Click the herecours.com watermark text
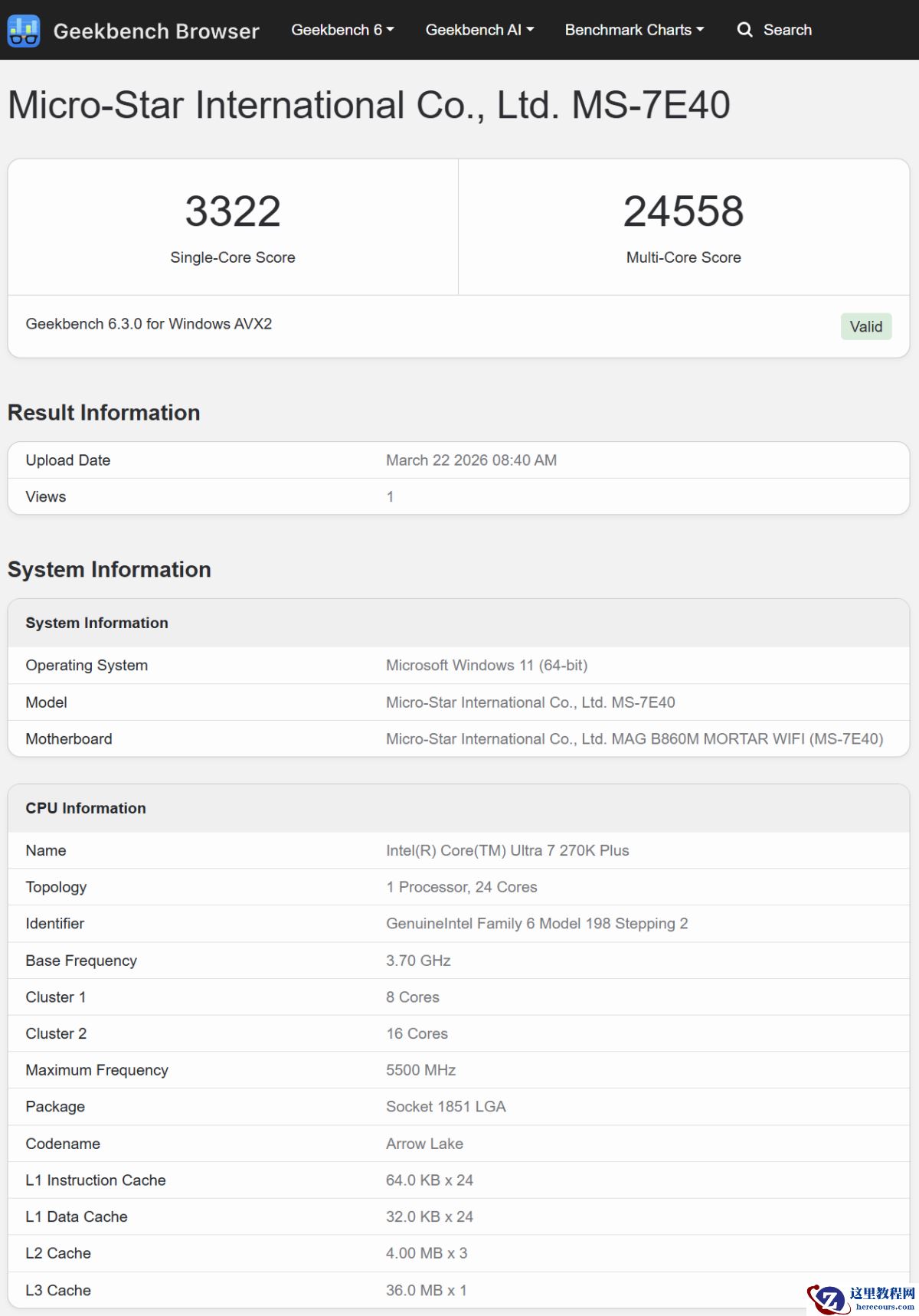This screenshot has width=919, height=1316. (885, 1307)
